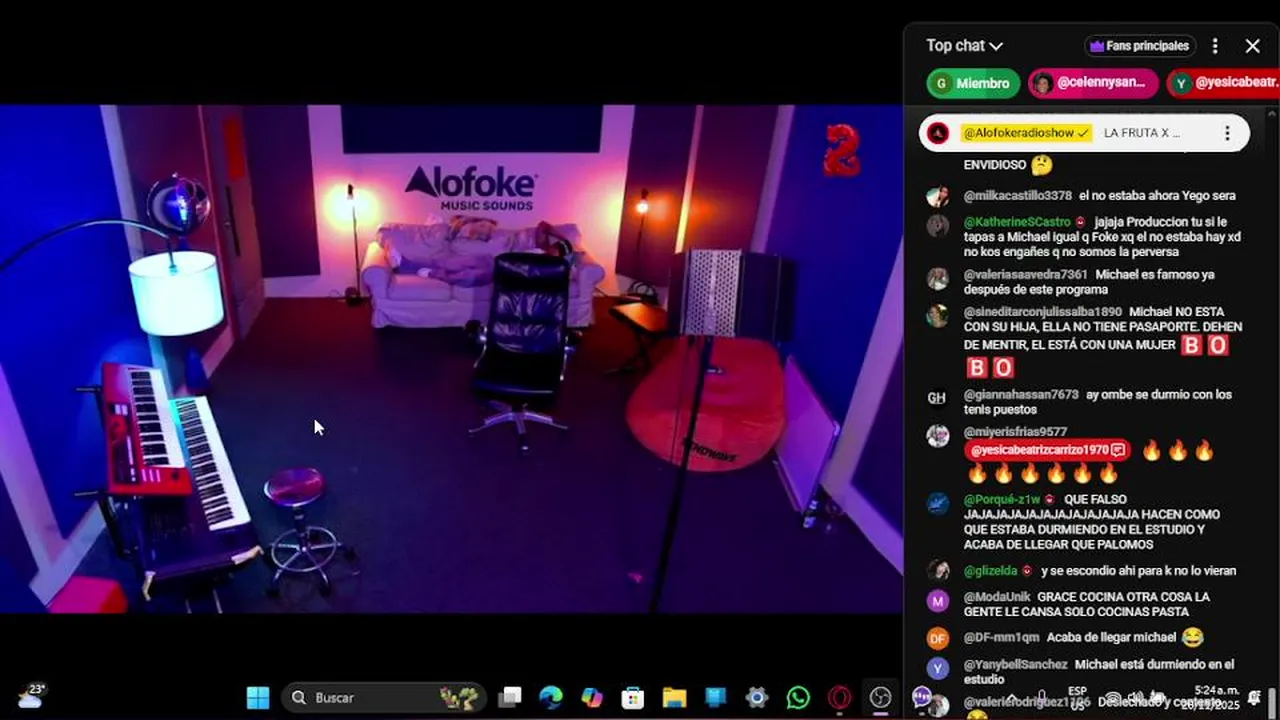This screenshot has width=1280, height=720.
Task: Open the Fans principales leaderboard
Action: pyautogui.click(x=1141, y=46)
